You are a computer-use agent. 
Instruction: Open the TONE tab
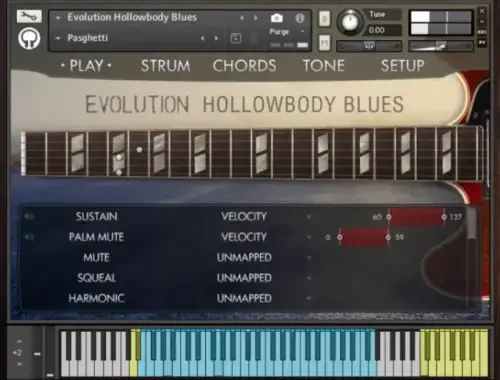(324, 66)
